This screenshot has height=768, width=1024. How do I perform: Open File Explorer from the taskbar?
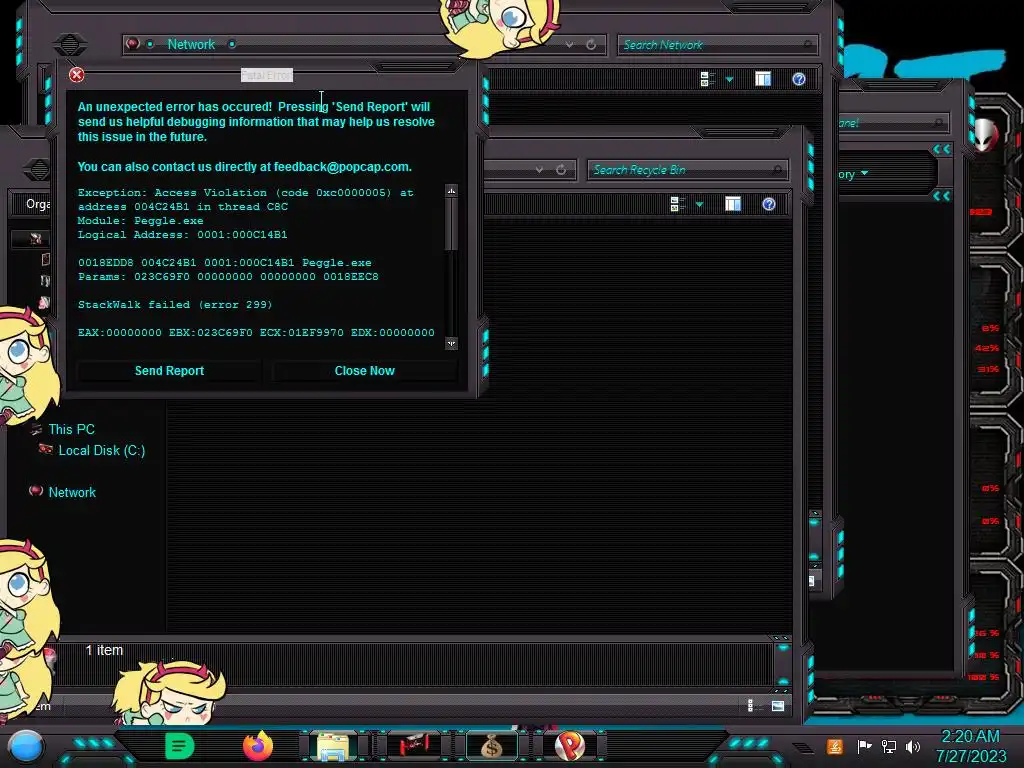pyautogui.click(x=333, y=746)
